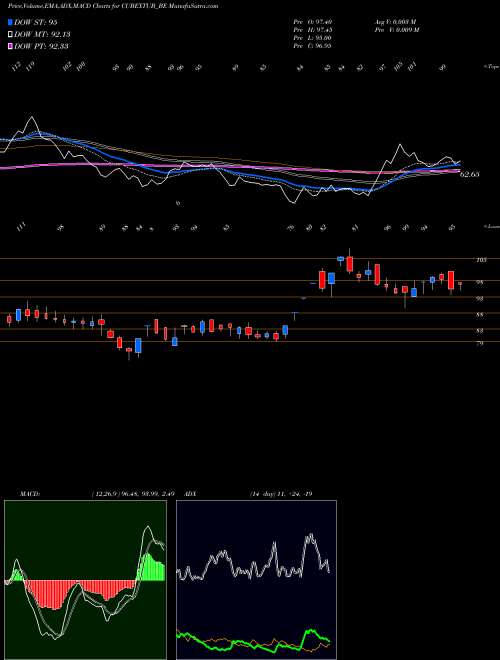Click the 'Avg V: 0.003 M' volume text

pos(395,22)
